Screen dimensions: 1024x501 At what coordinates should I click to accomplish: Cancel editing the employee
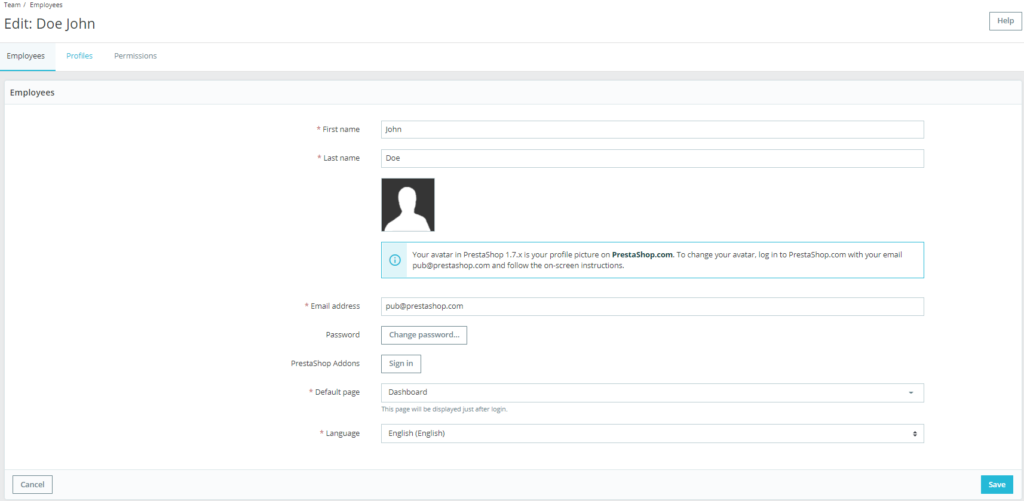[x=32, y=484]
